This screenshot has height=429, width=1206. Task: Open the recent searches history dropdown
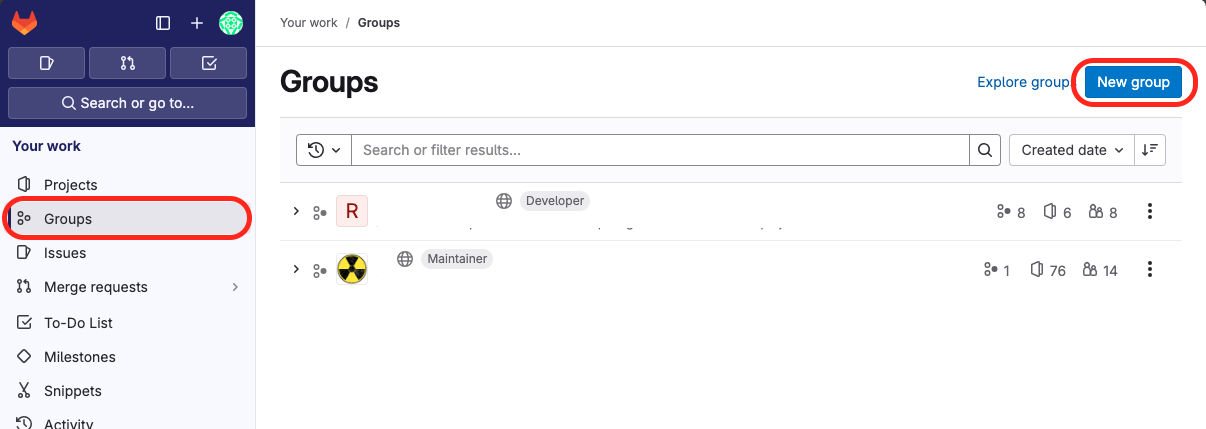click(324, 150)
